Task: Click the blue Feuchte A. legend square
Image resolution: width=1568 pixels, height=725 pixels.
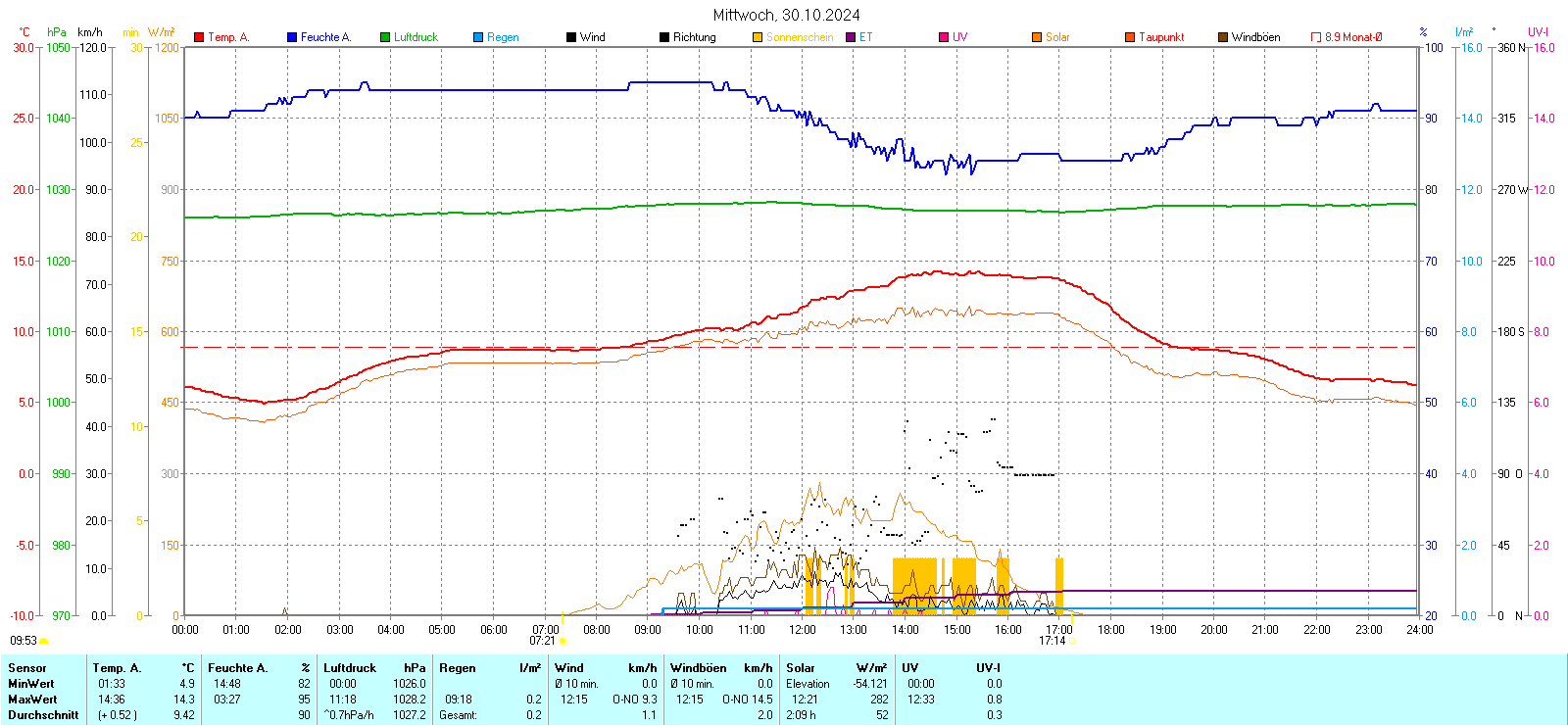Action: (x=292, y=37)
